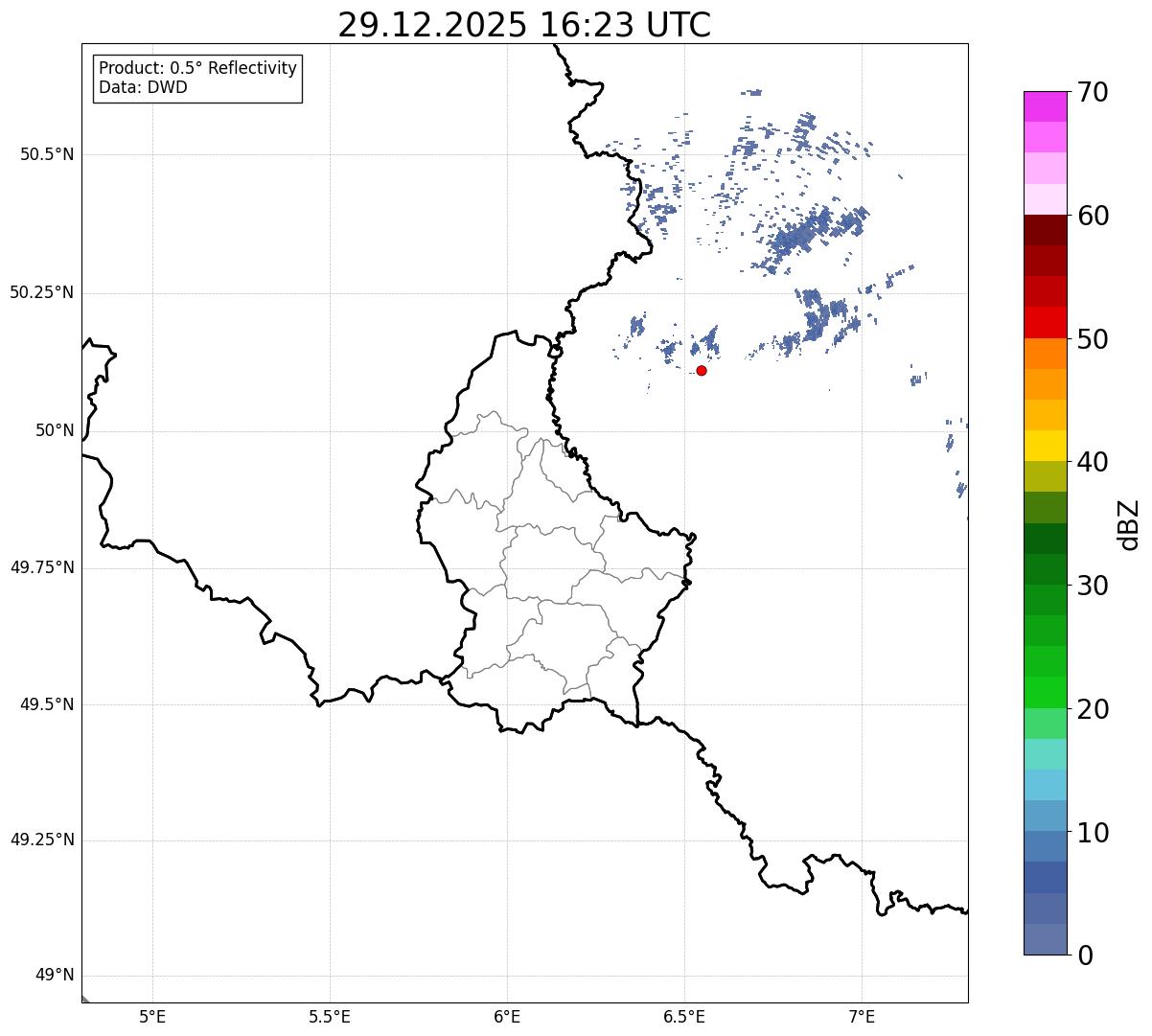Click the dark maroon colorbar segment below 60
Viewport: 1152px width, 1036px height.
coord(1045,230)
